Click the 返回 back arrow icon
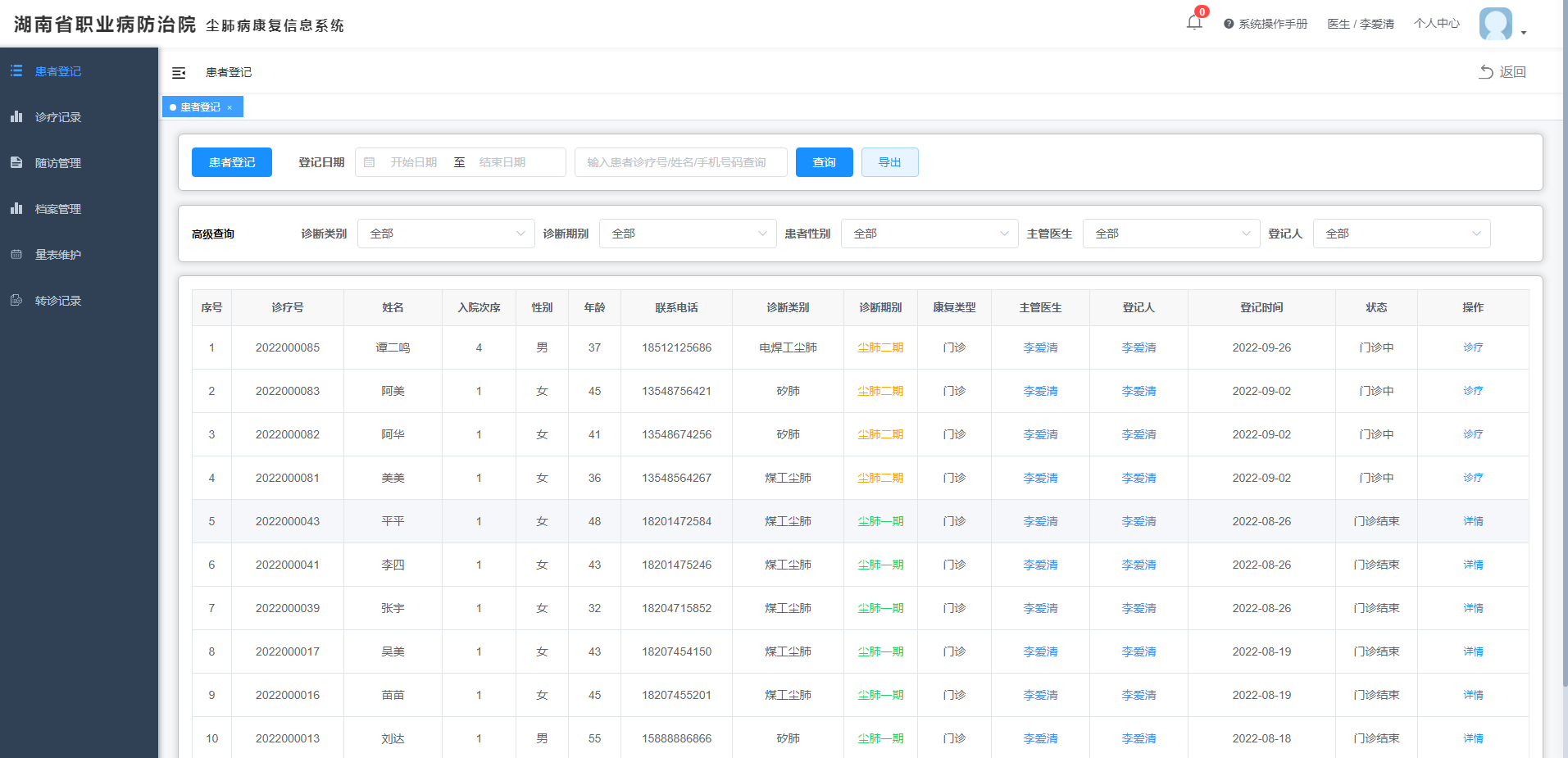The width and height of the screenshot is (1568, 758). click(1485, 72)
